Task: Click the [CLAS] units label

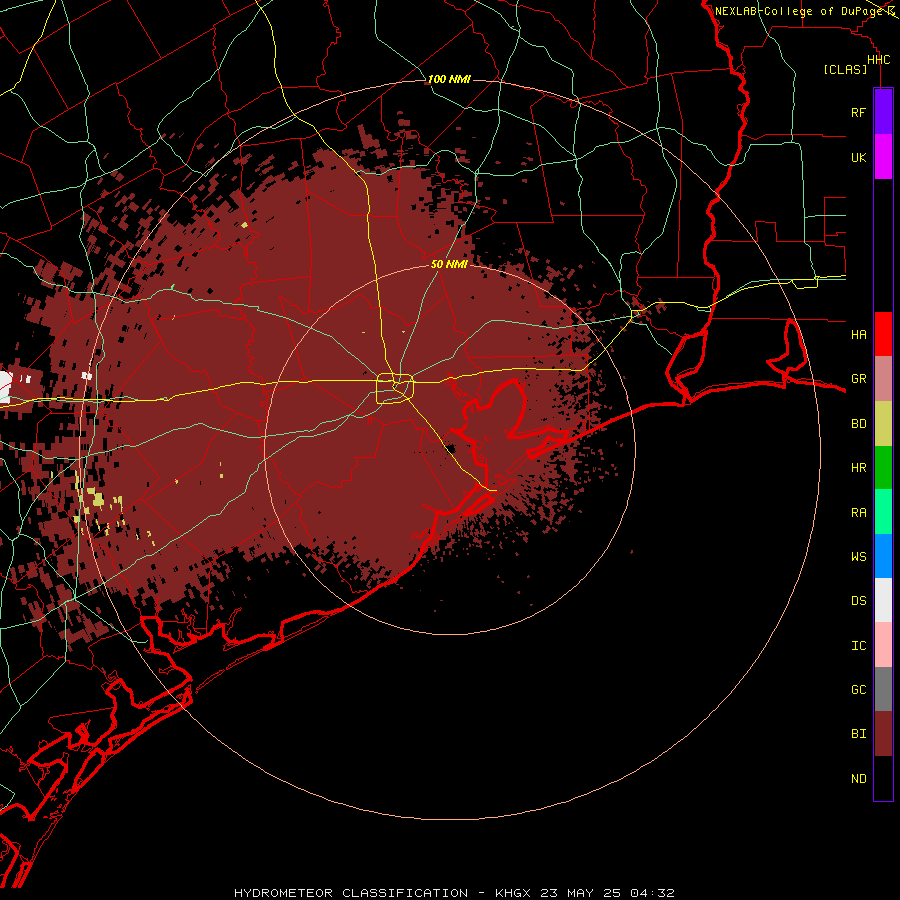Action: [x=845, y=69]
